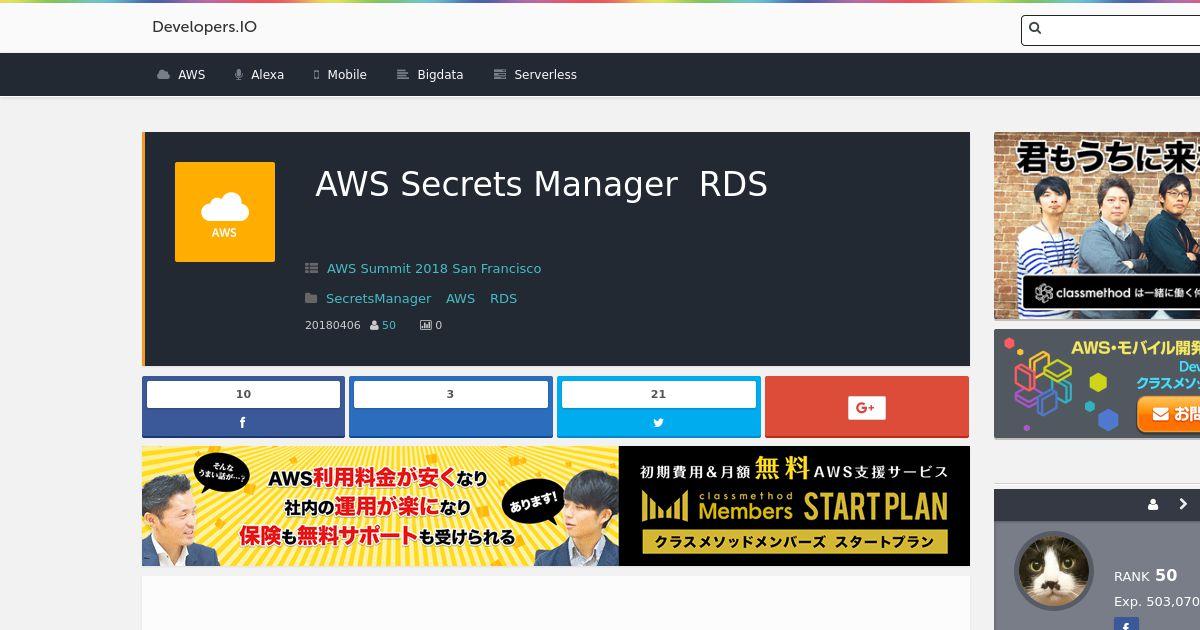Click the server icon beside Serverless
Image resolution: width=1200 pixels, height=630 pixels.
click(500, 75)
